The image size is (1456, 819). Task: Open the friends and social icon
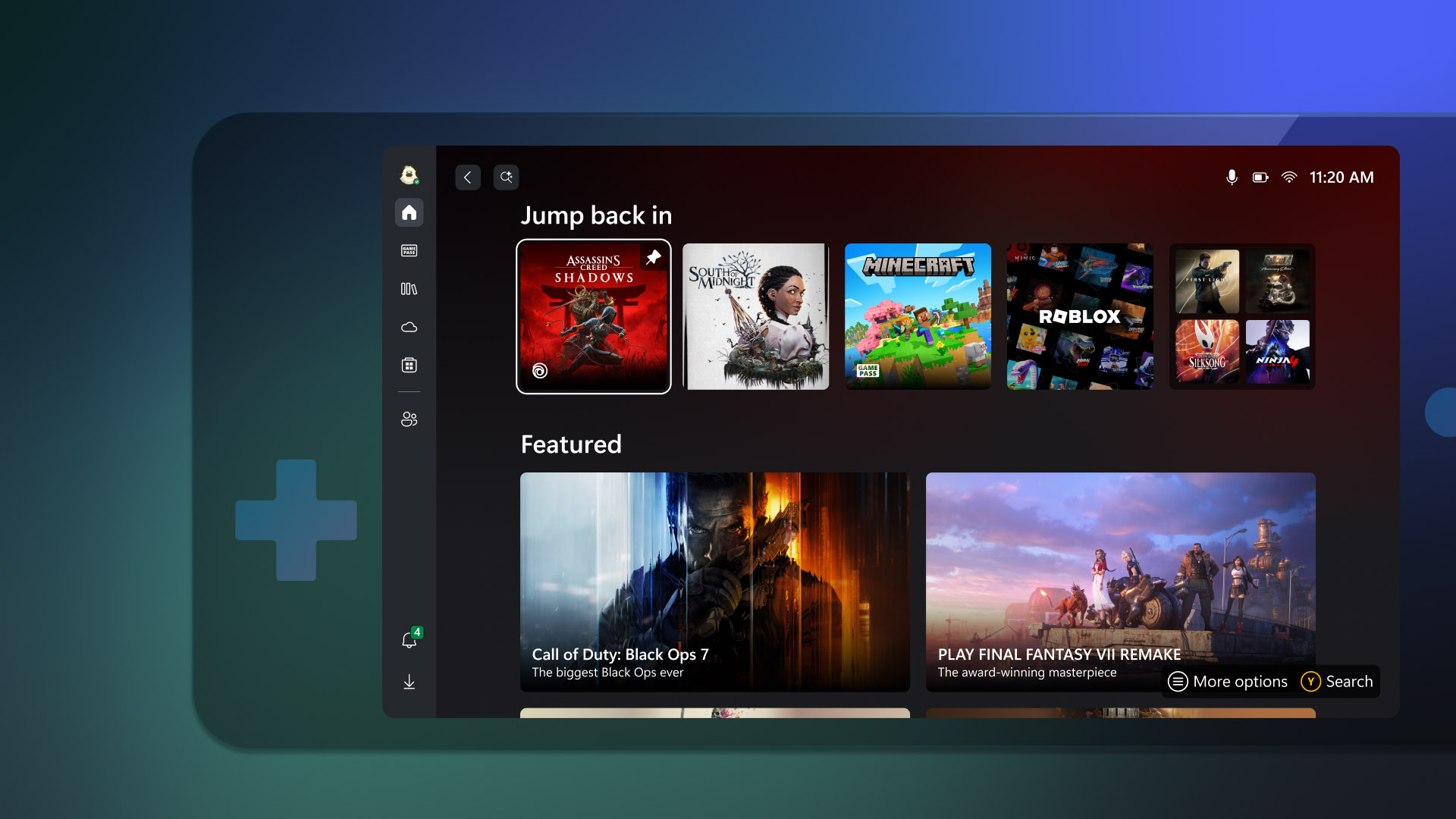click(x=409, y=419)
